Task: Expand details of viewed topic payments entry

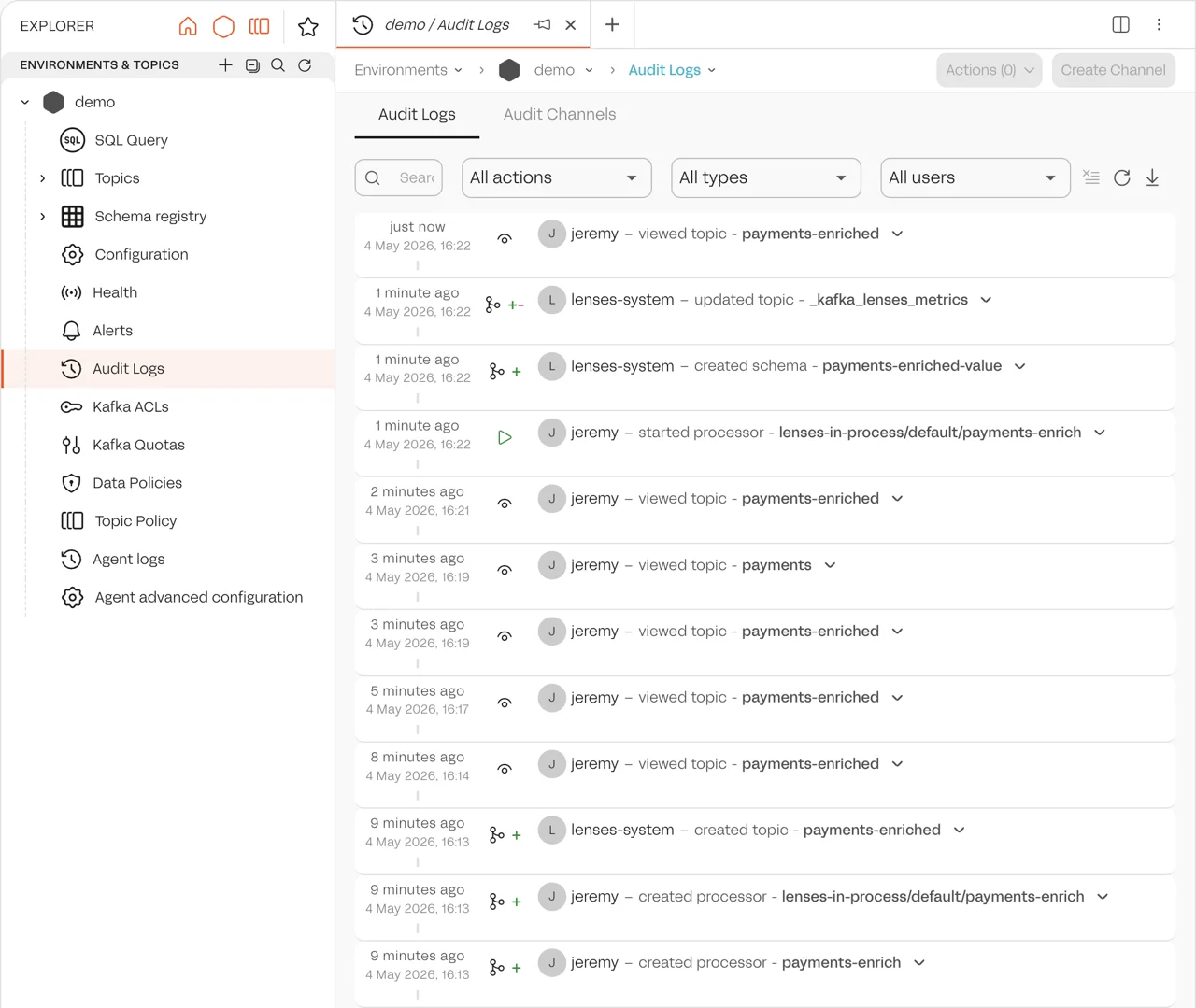Action: pos(830,565)
